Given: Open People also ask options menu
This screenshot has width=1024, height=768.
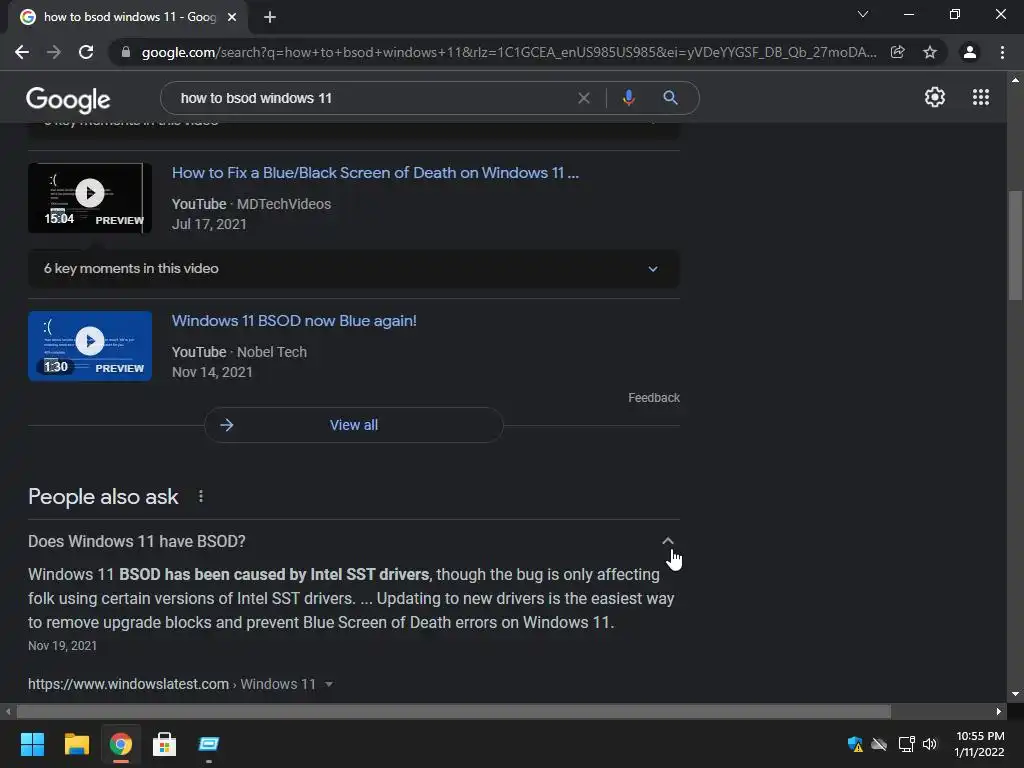Looking at the screenshot, I should click(x=200, y=497).
